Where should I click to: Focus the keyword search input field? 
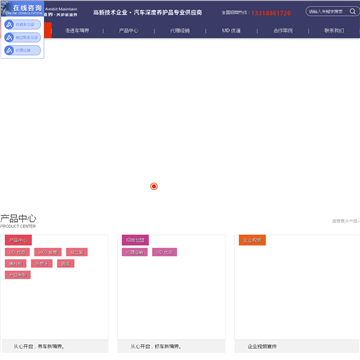(327, 12)
